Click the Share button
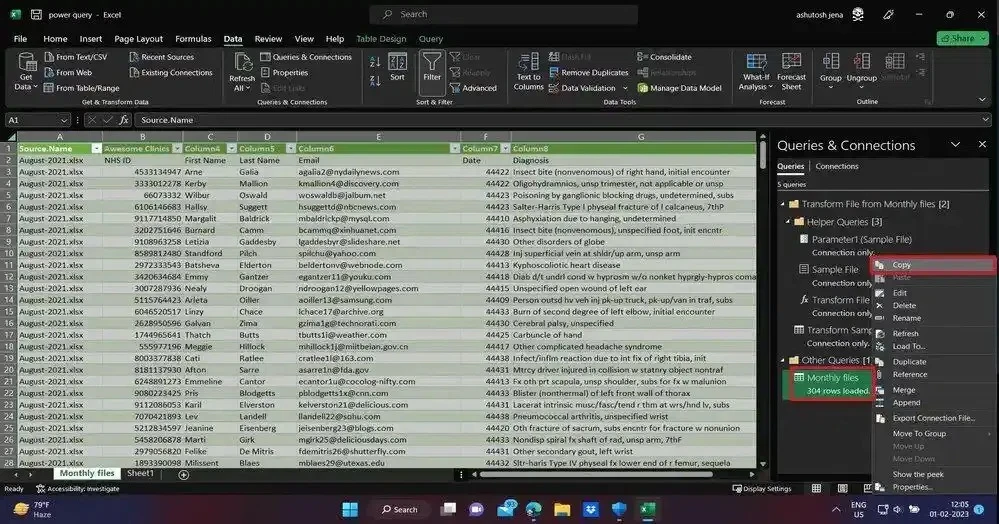 [x=962, y=38]
